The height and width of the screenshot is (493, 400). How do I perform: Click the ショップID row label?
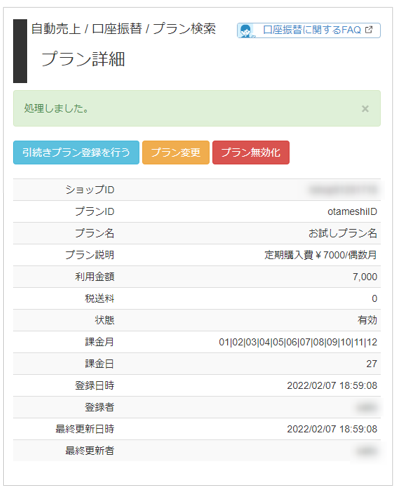coord(90,190)
